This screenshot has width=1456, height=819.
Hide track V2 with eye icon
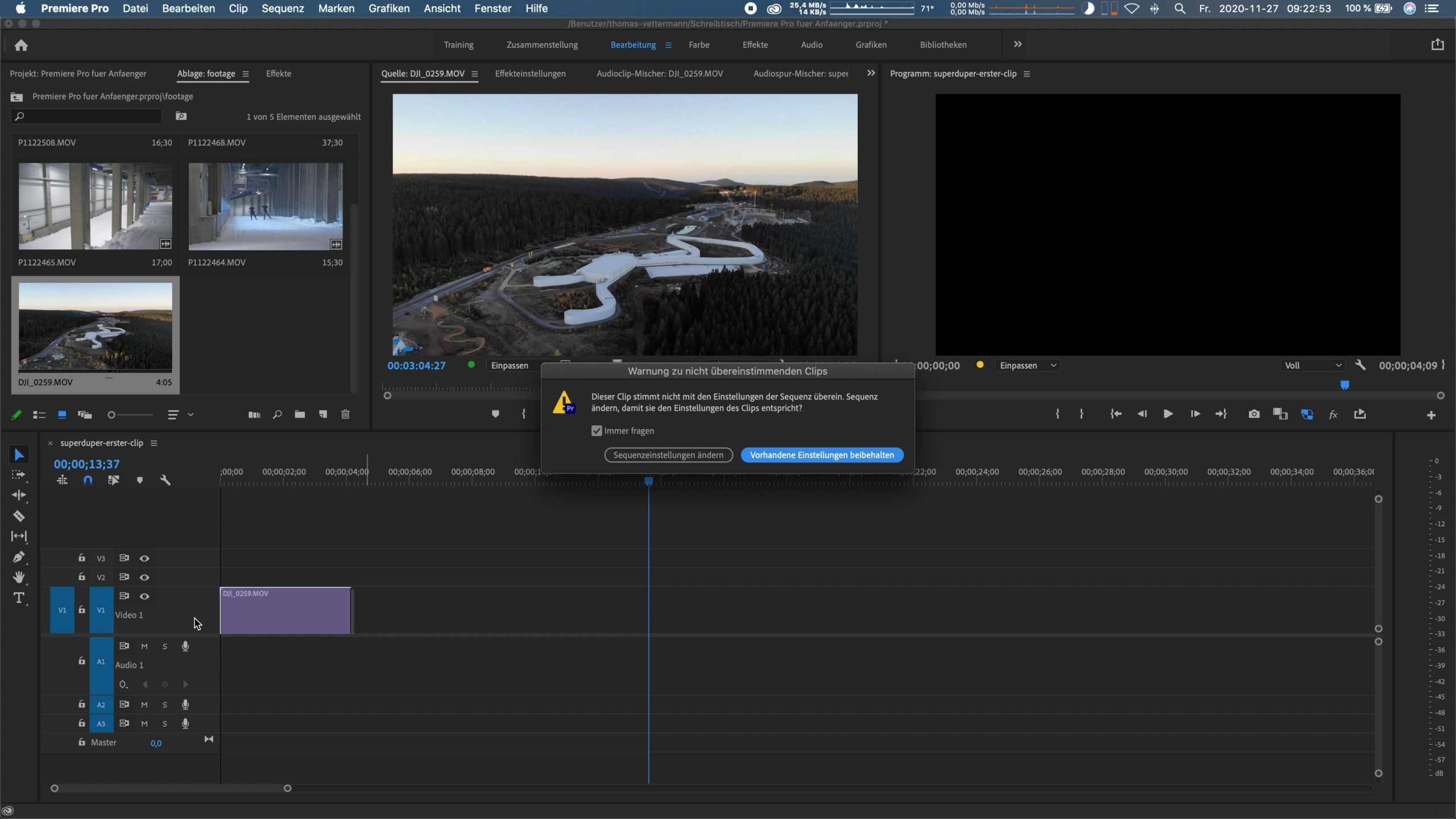144,577
